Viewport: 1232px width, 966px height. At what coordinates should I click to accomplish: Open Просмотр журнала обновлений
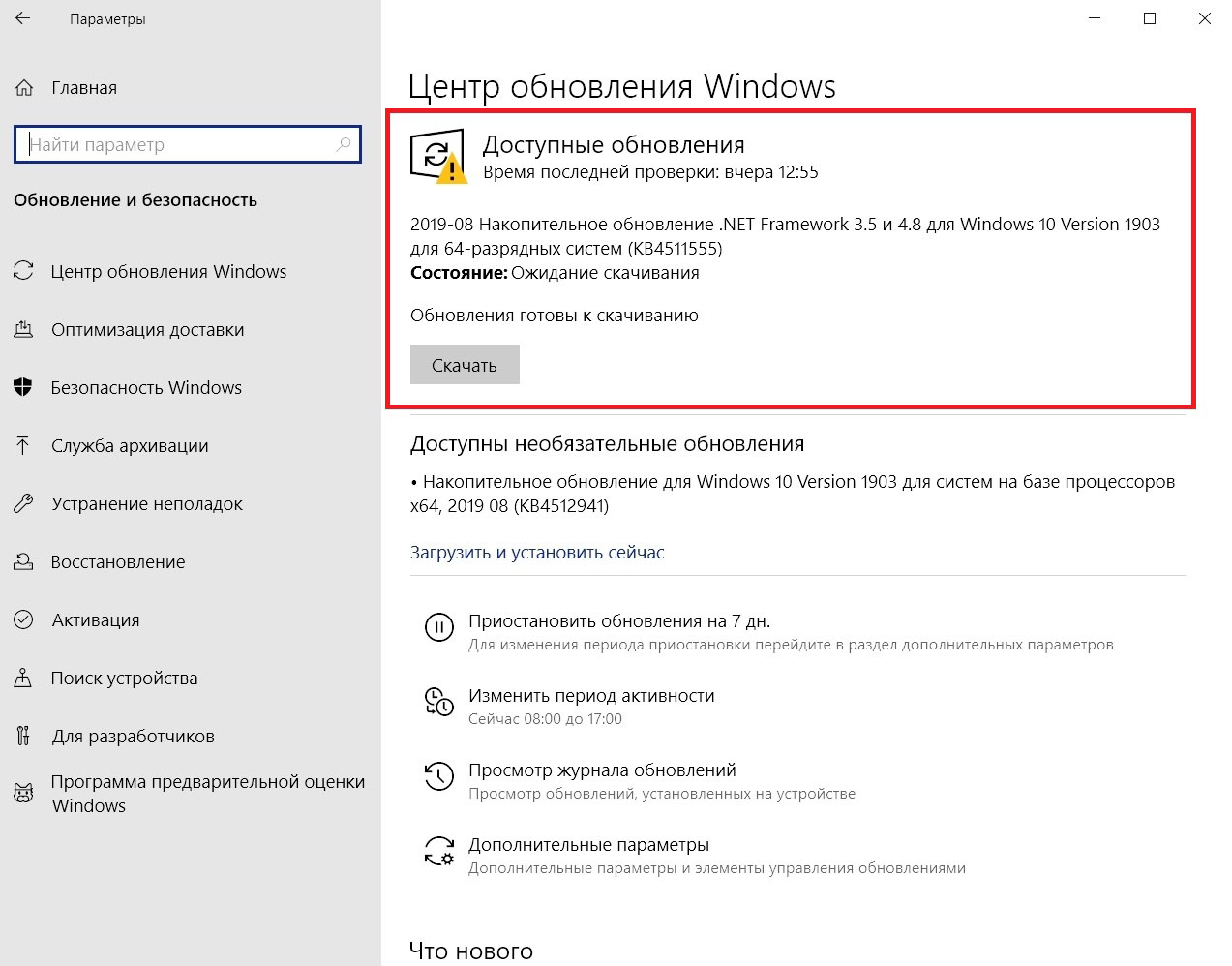click(x=602, y=770)
